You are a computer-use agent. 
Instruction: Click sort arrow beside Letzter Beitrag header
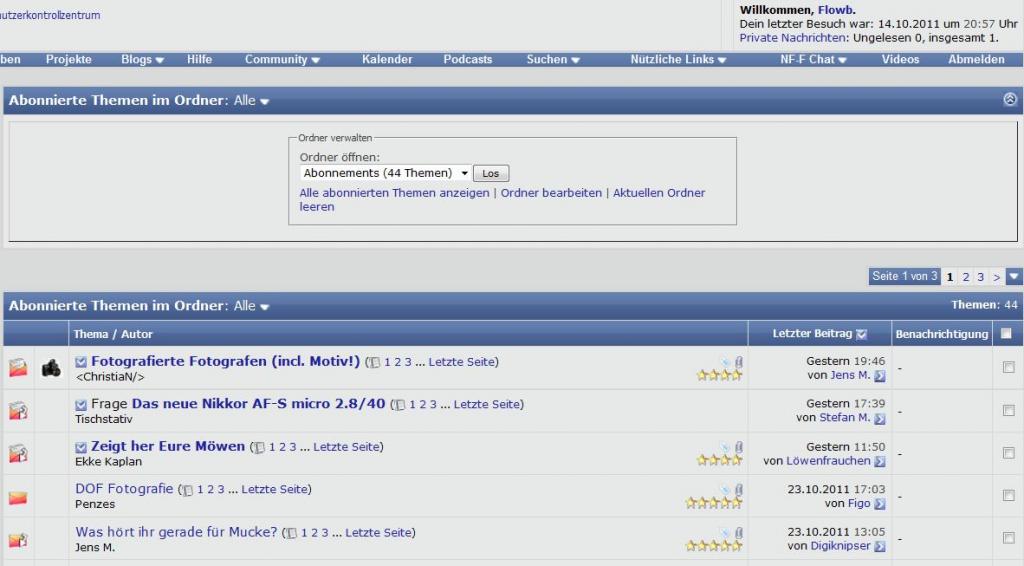(x=861, y=334)
